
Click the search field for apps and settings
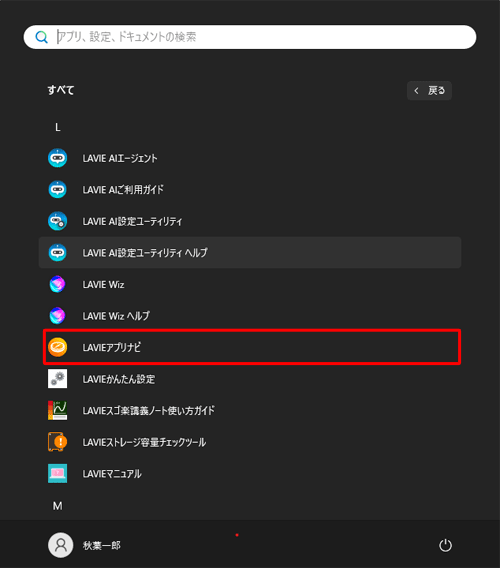250,37
